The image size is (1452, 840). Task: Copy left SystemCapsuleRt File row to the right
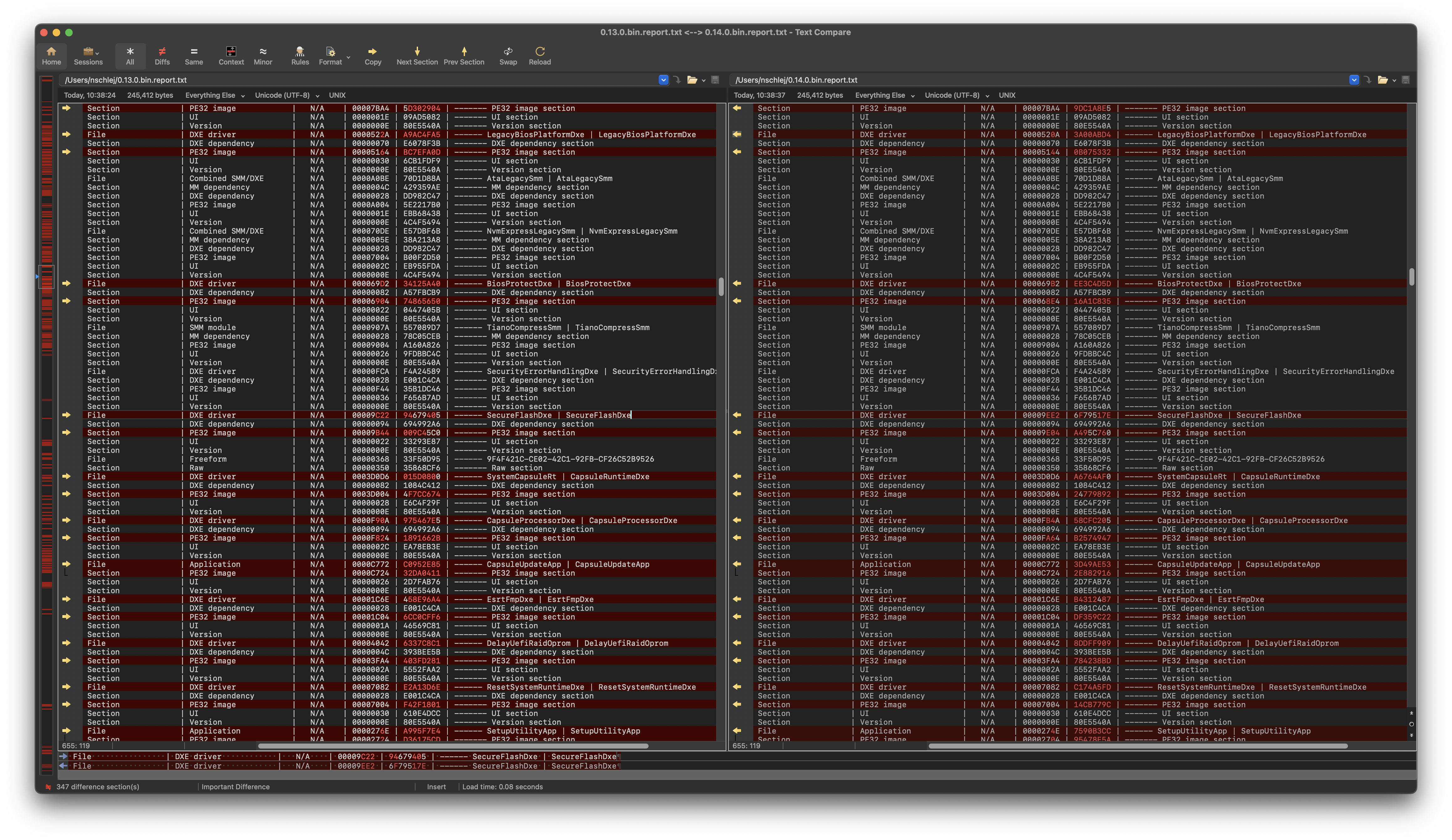click(66, 476)
